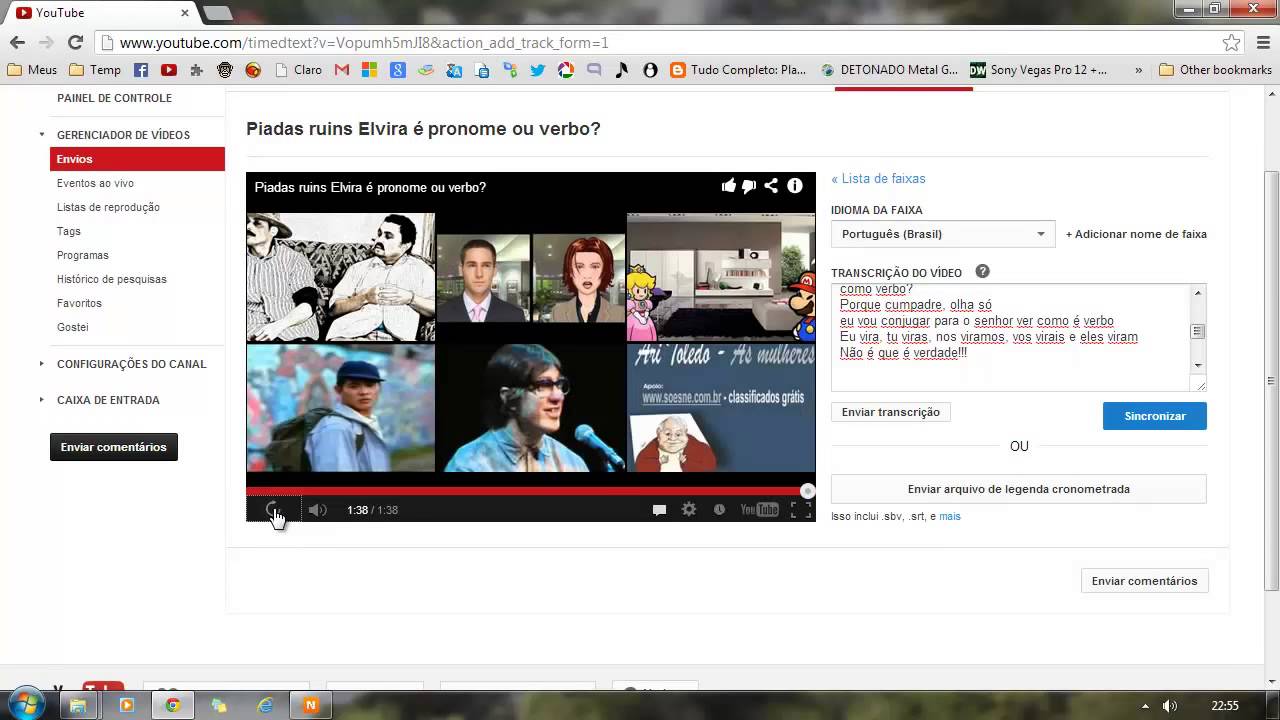
Task: Open the Microsoft/Windows logo bookmark
Action: 370,70
